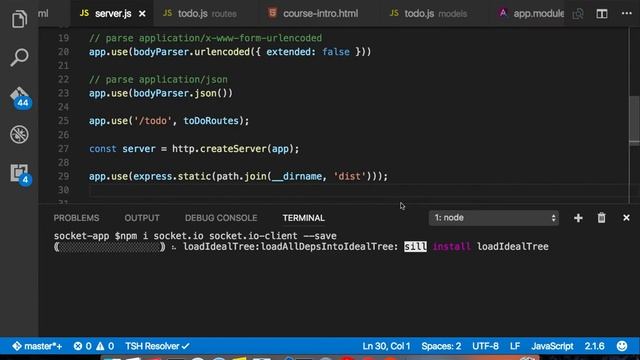Image resolution: width=640 pixels, height=360 pixels.
Task: Close the server.js tab
Action: 142,14
